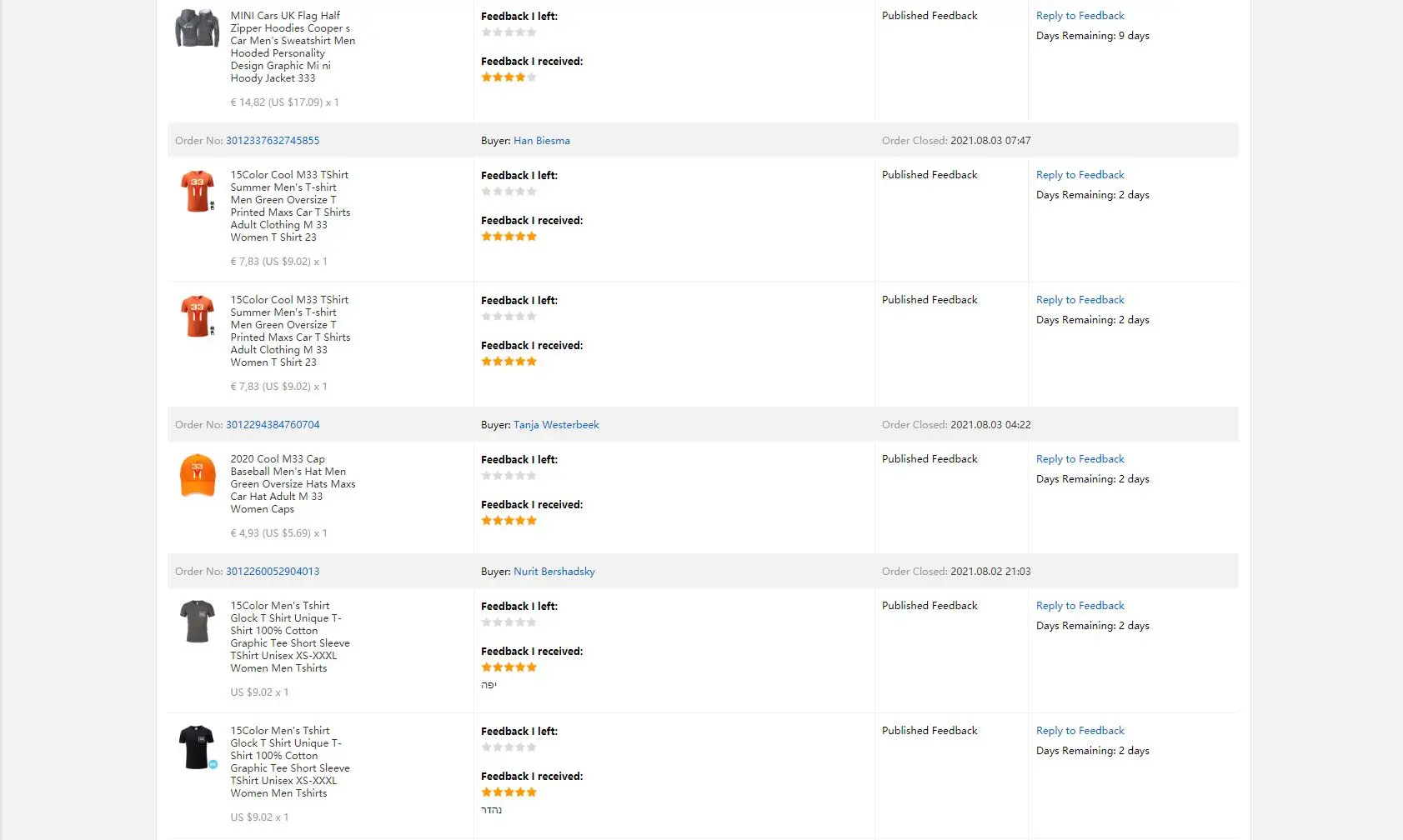Click empty 'Feedback I left' stars for MINI hoodie

pyautogui.click(x=509, y=32)
